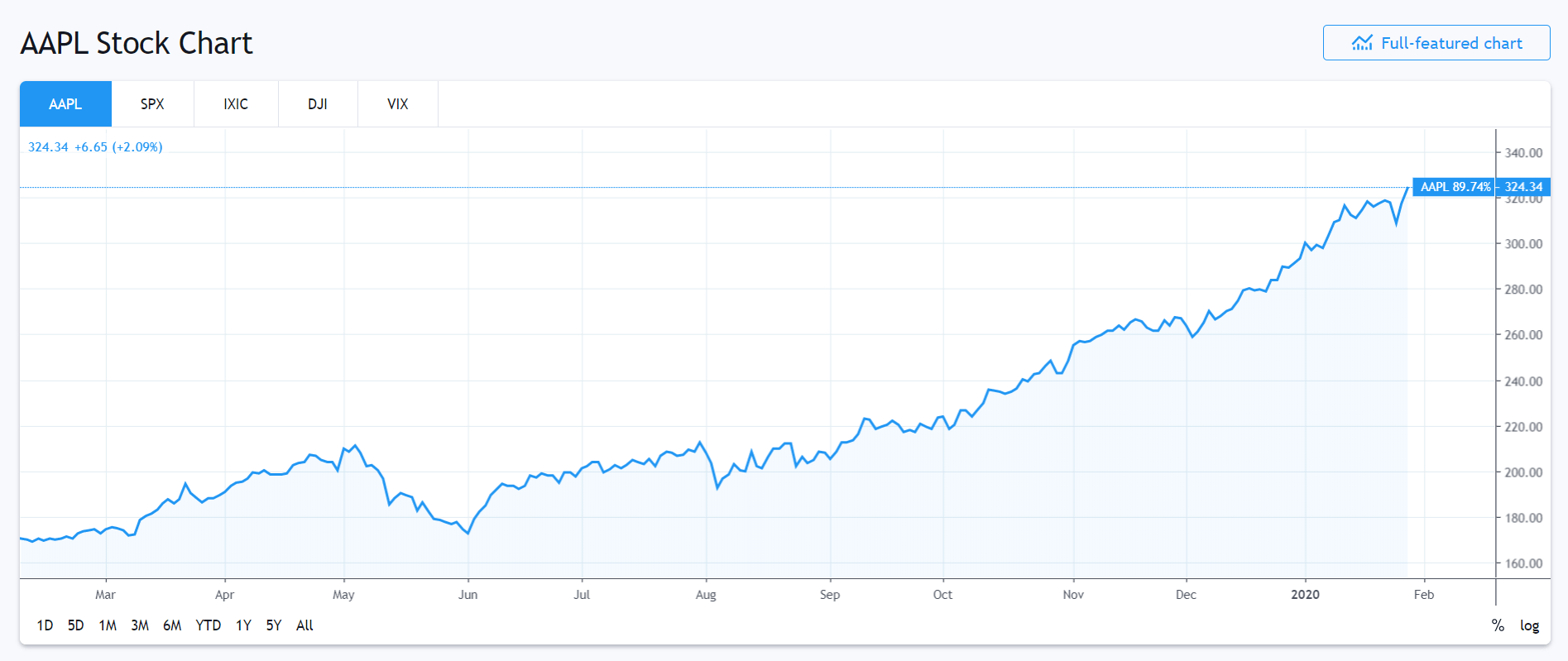Click the Full-featured chart button

[1436, 43]
